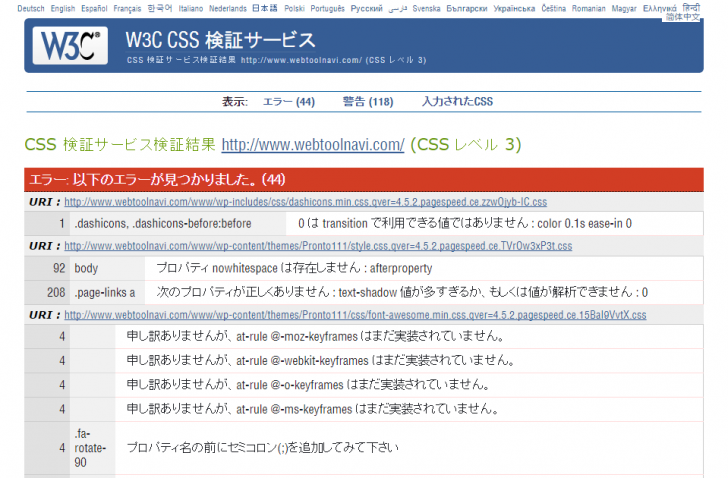Switch language to Deutsch
This screenshot has height=478, width=728.
tap(31, 8)
